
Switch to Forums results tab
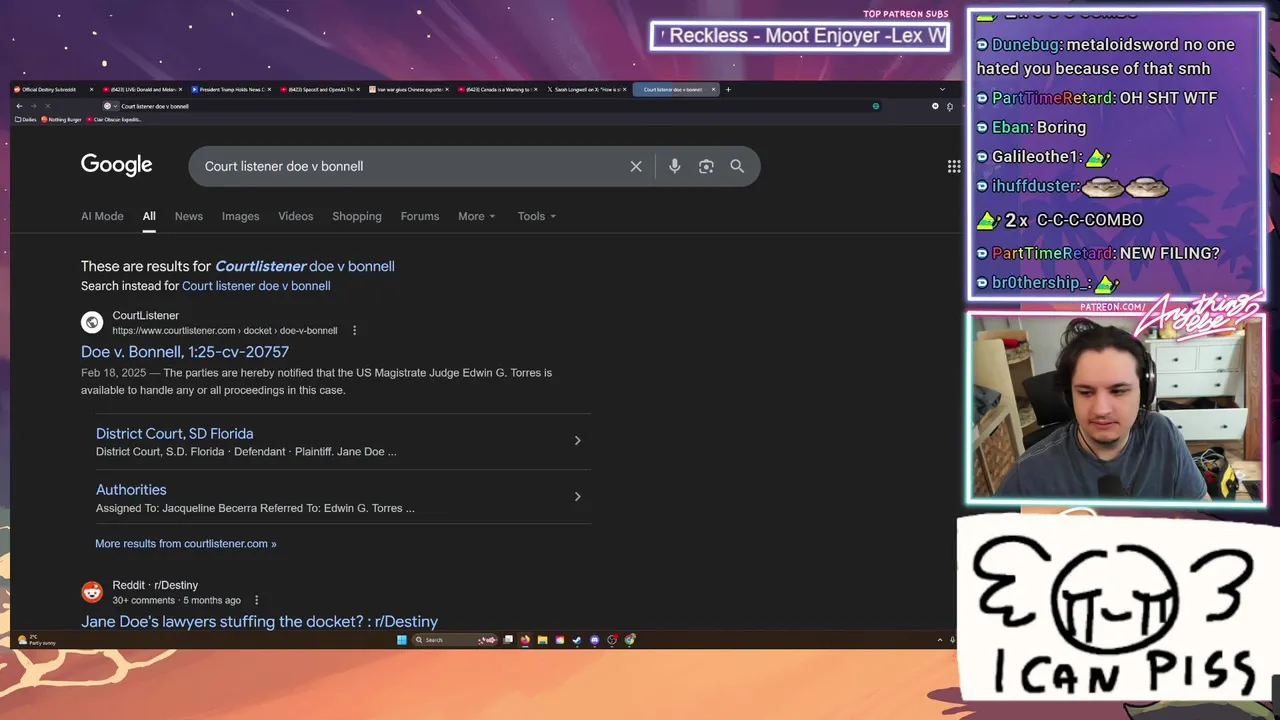tap(420, 216)
